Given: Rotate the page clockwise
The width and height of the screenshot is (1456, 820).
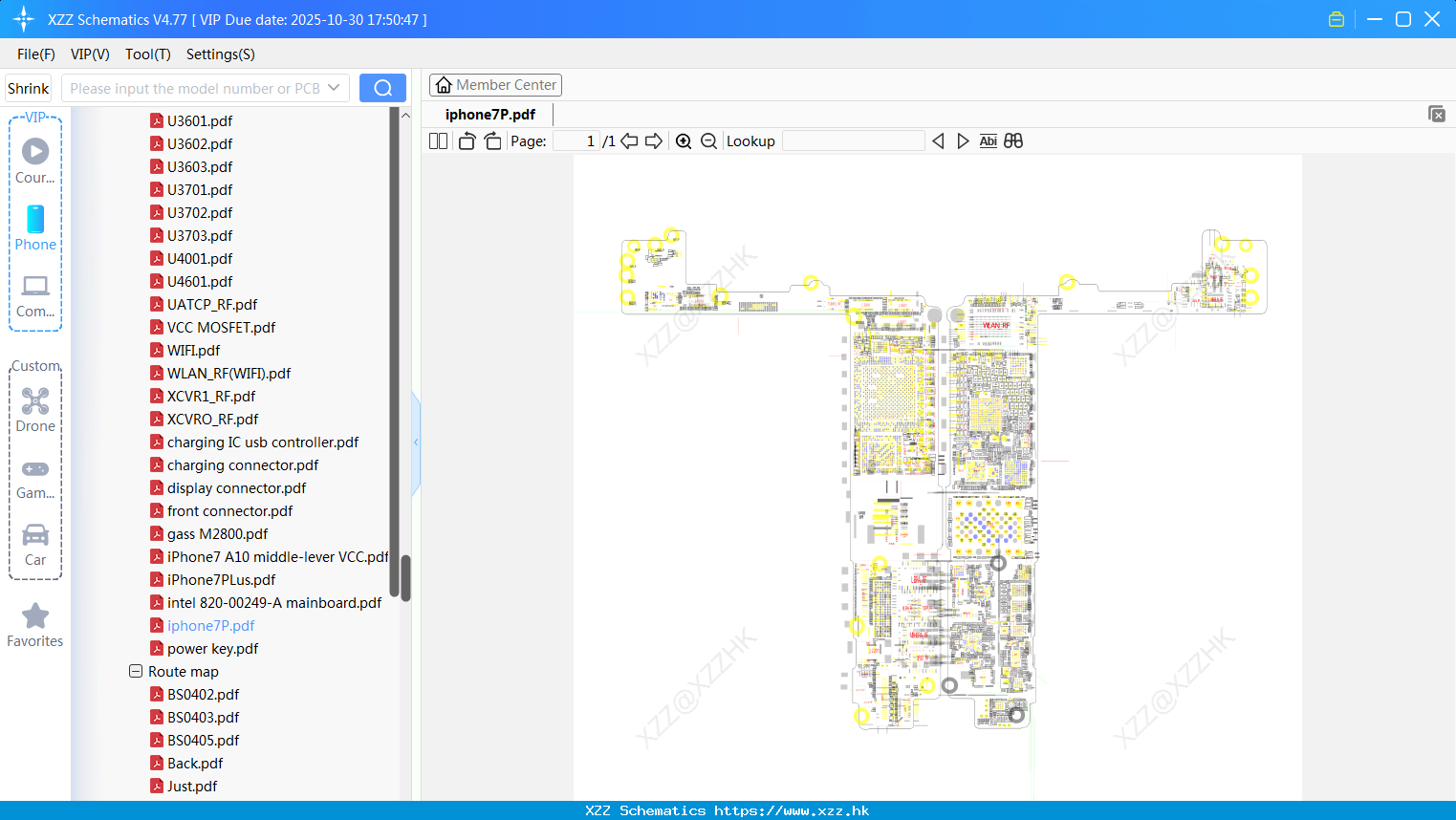Looking at the screenshot, I should pyautogui.click(x=492, y=140).
